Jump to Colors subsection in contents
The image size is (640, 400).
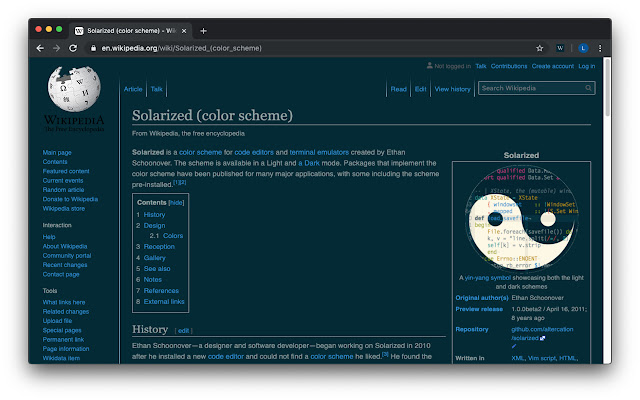(x=173, y=236)
